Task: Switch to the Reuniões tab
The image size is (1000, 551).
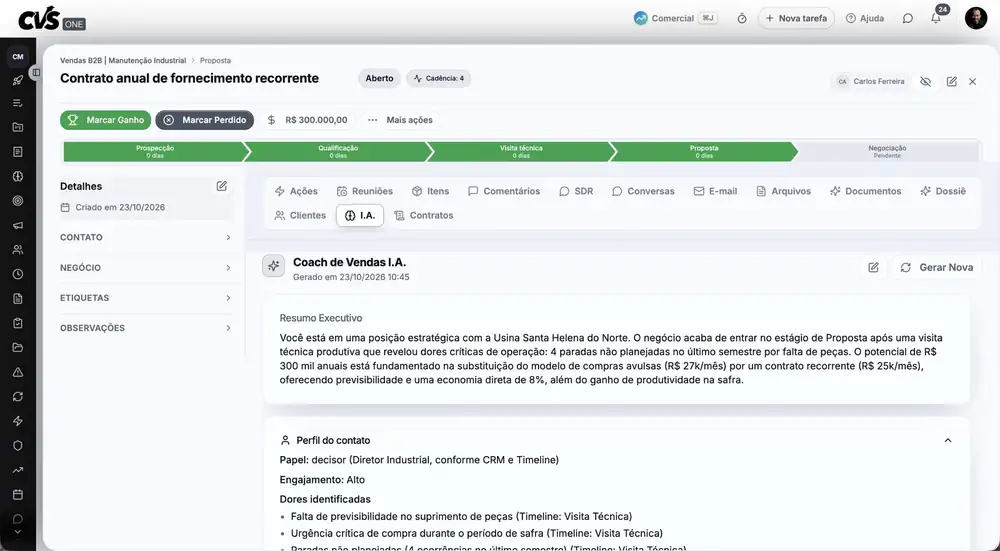Action: (365, 191)
